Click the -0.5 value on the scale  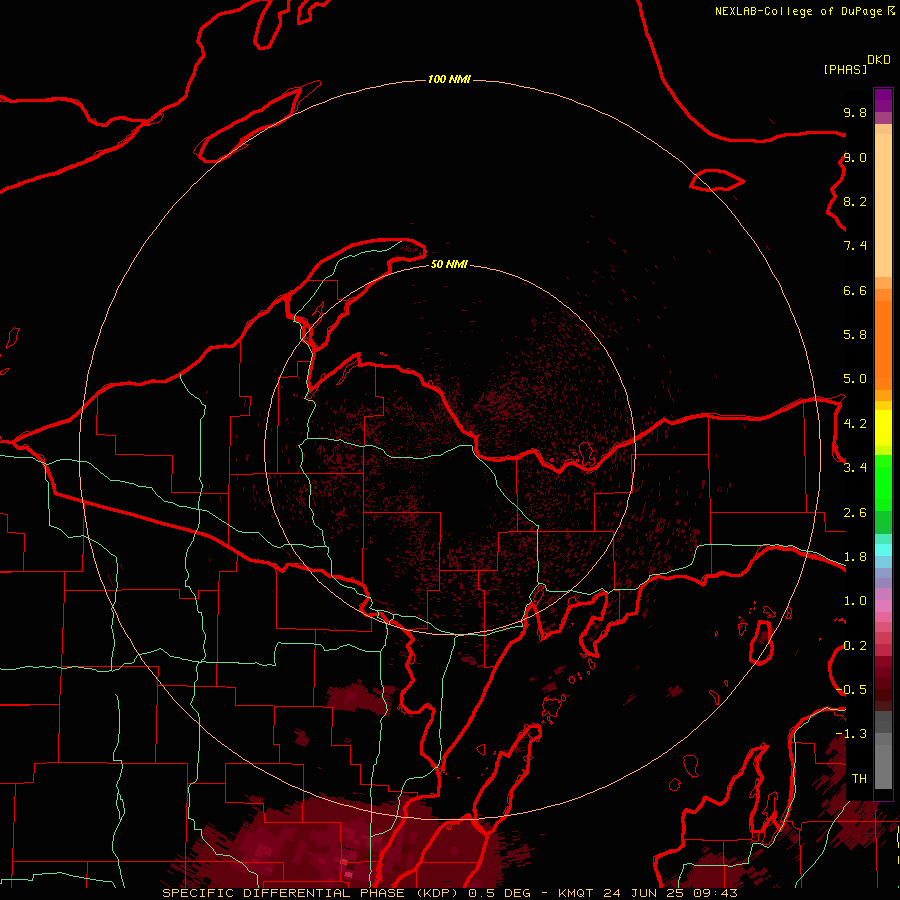coord(852,690)
